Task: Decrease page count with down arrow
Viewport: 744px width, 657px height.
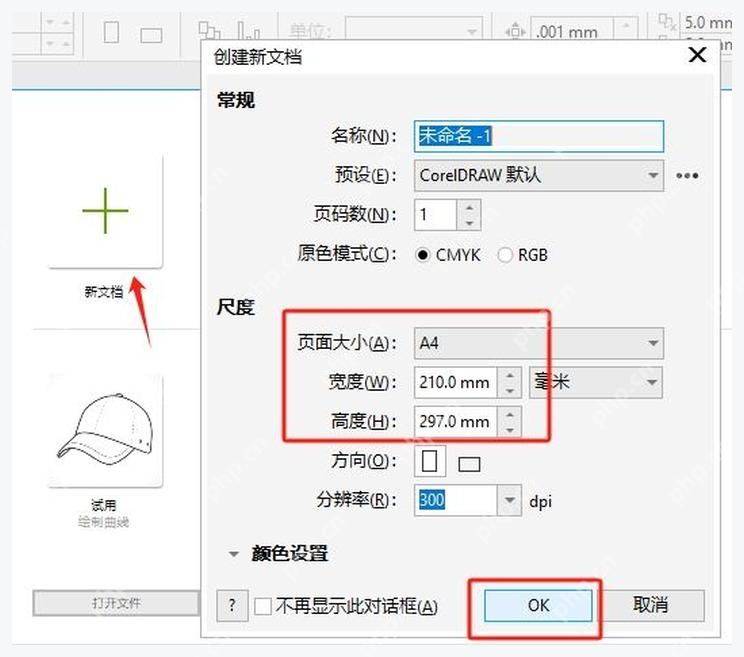Action: [469, 222]
